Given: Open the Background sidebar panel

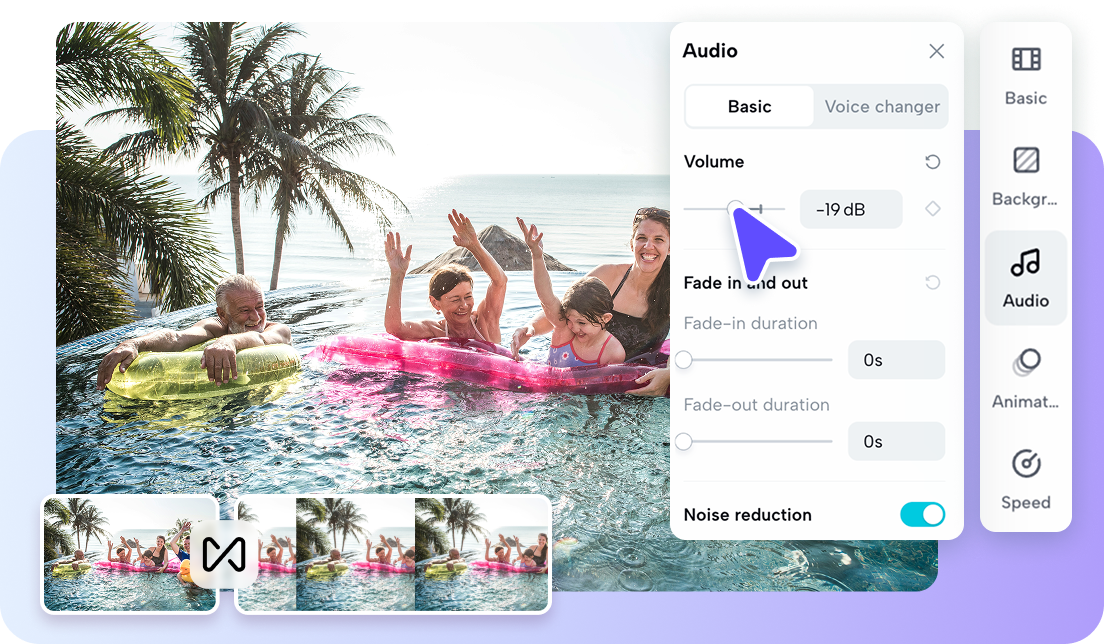Looking at the screenshot, I should [1025, 177].
